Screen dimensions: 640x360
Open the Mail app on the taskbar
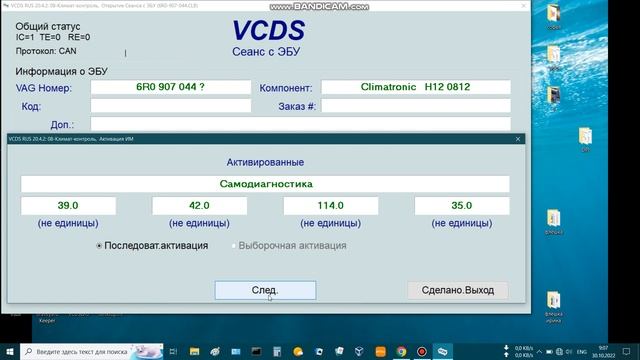(236, 351)
